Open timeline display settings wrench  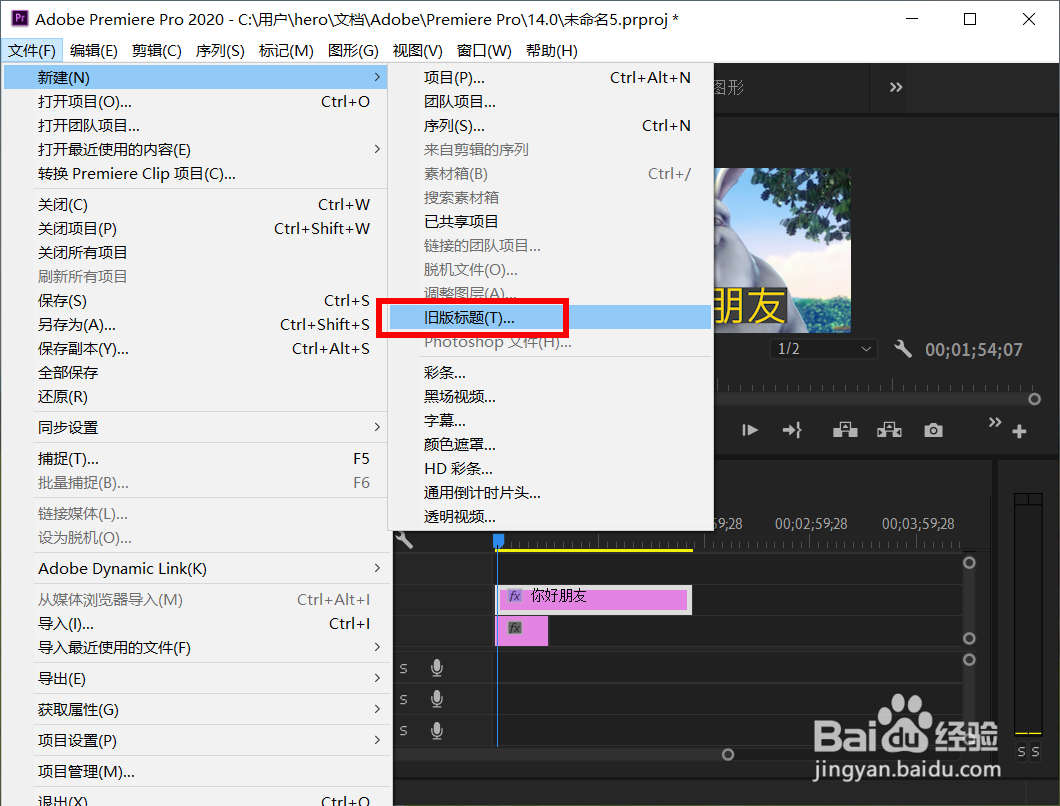(404, 540)
